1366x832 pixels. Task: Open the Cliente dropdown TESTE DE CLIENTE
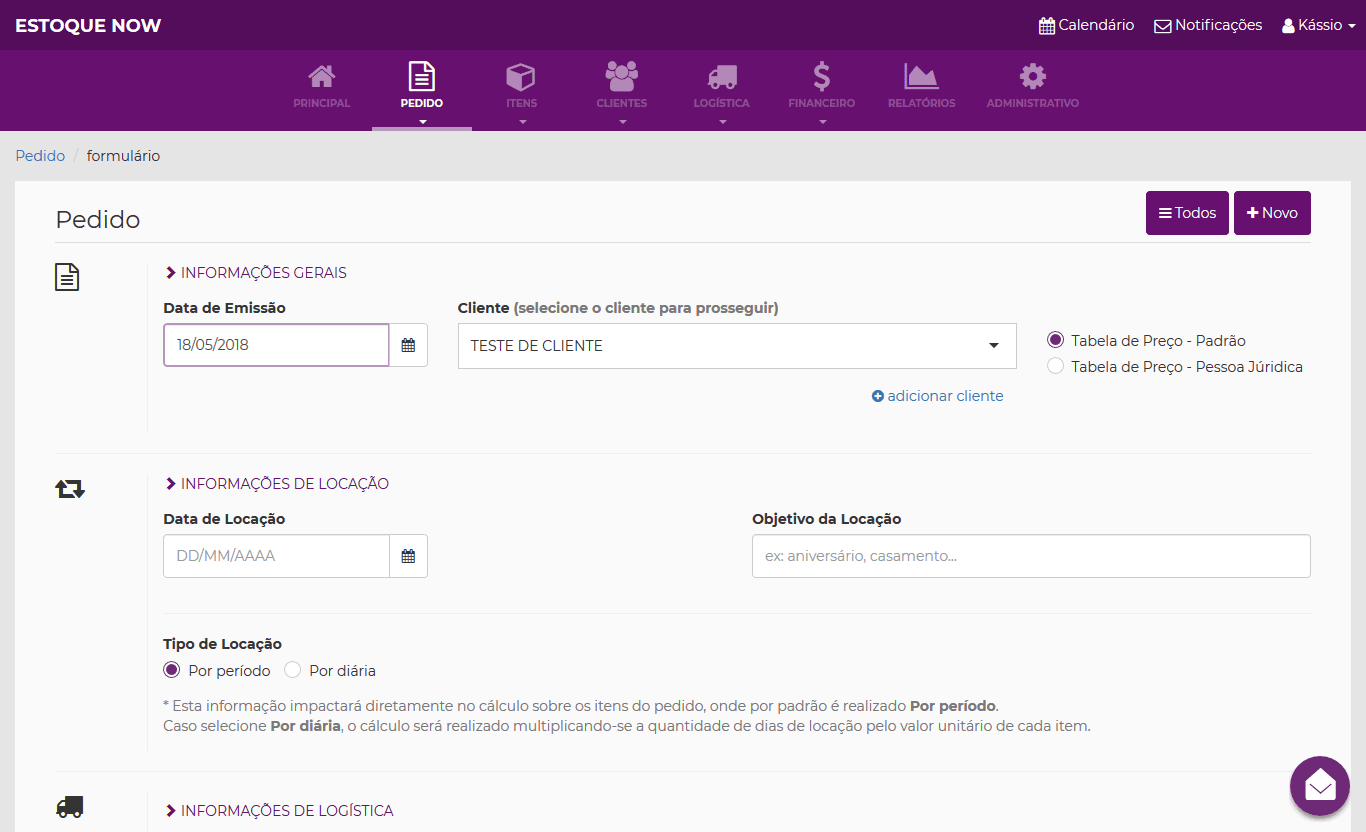tap(737, 346)
